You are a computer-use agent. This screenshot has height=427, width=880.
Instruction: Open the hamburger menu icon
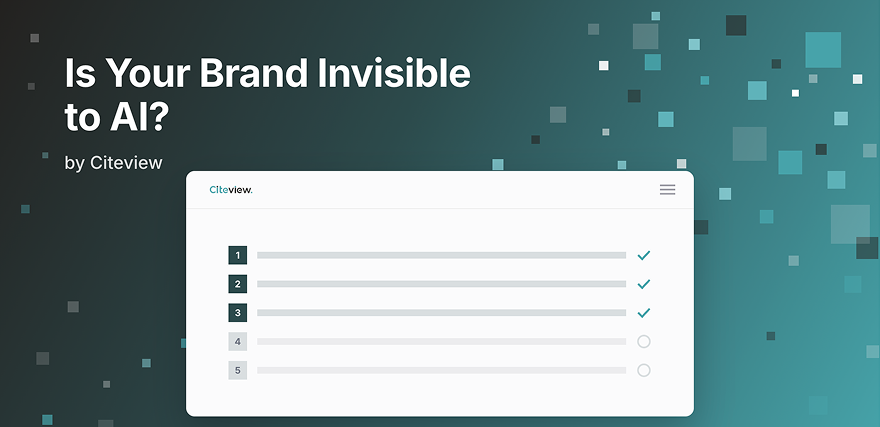click(x=667, y=190)
